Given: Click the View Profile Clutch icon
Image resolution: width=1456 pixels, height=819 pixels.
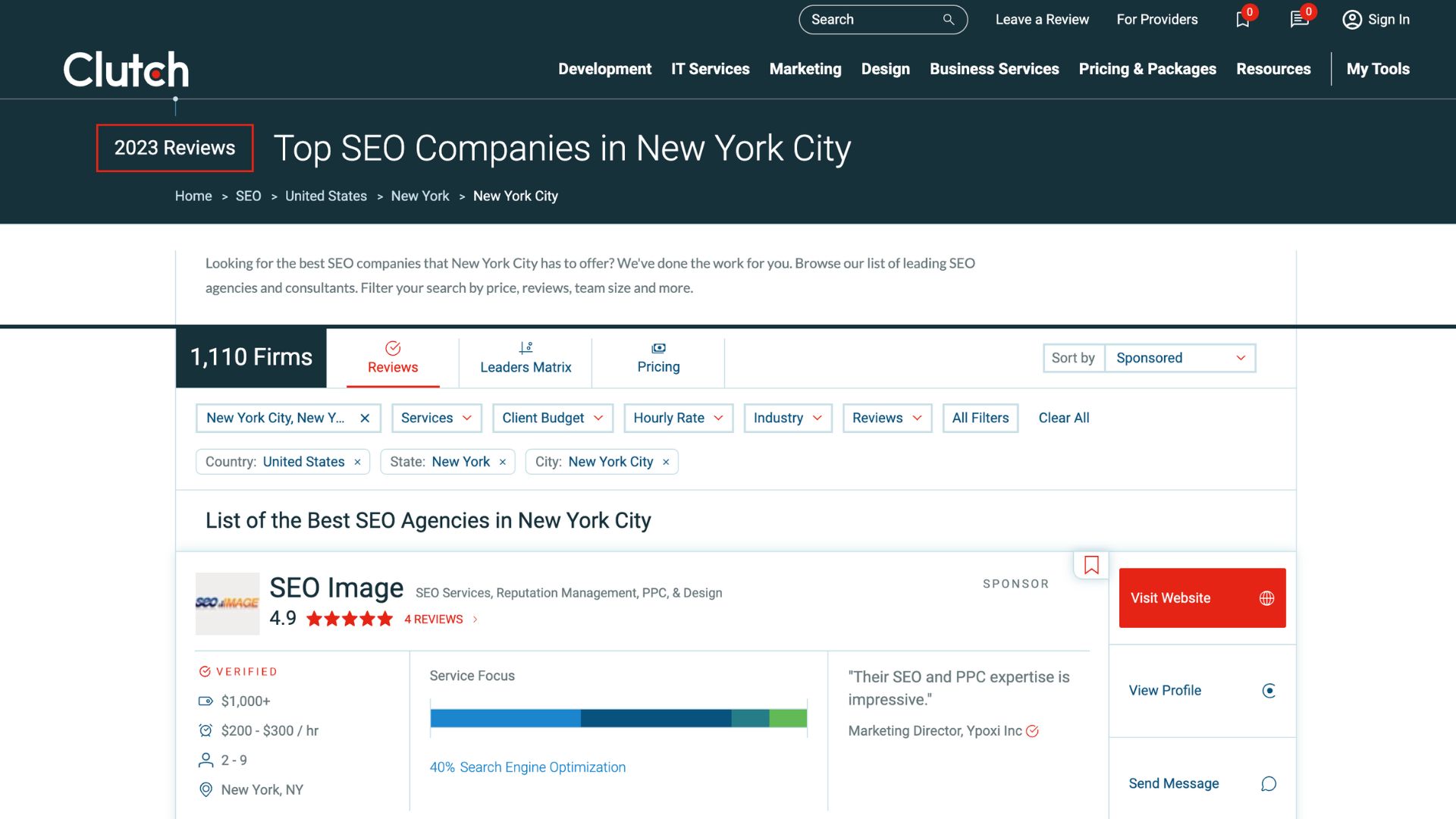Looking at the screenshot, I should pyautogui.click(x=1269, y=691).
